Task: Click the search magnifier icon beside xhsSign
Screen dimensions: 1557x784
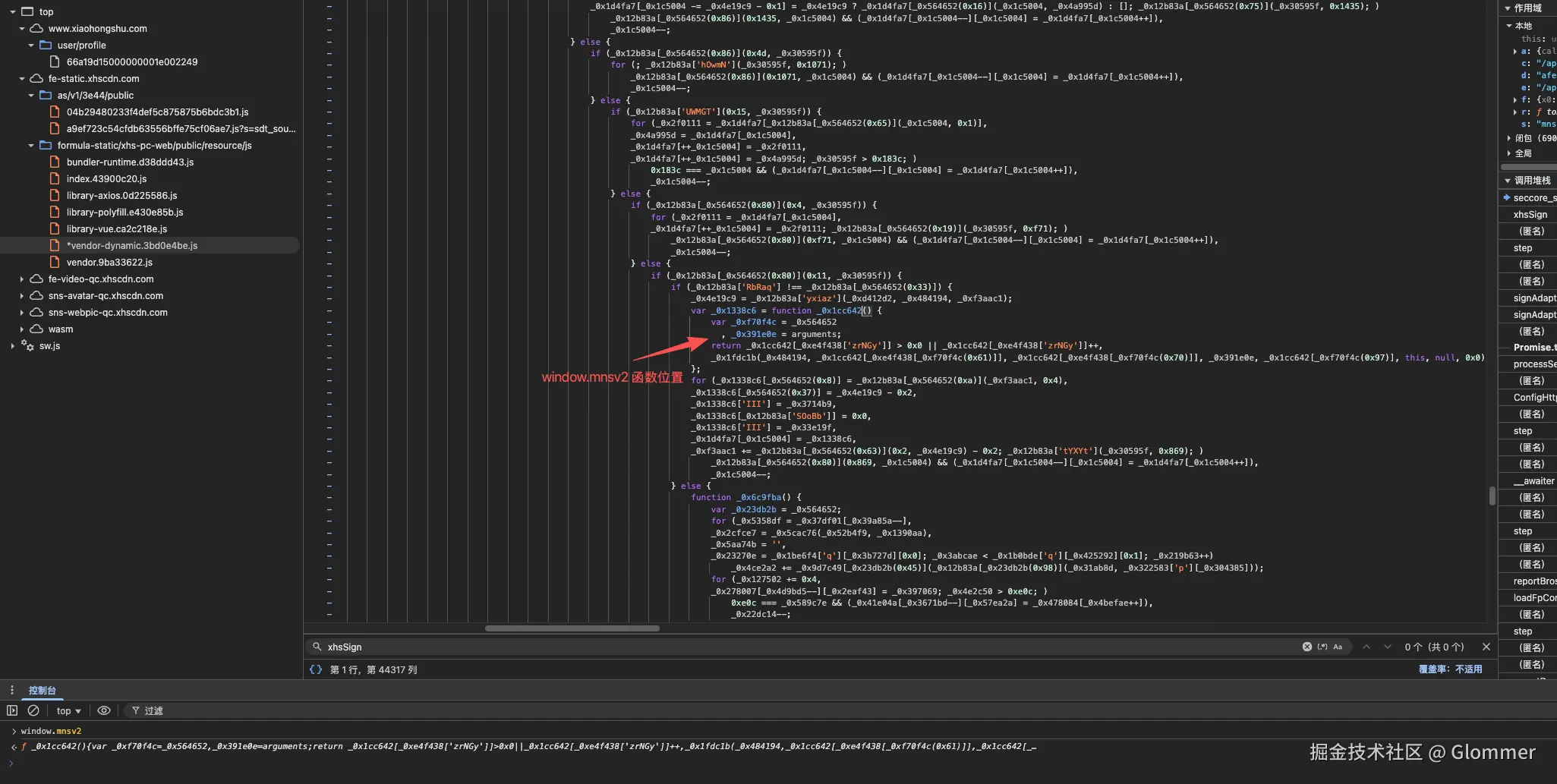Action: [x=317, y=647]
